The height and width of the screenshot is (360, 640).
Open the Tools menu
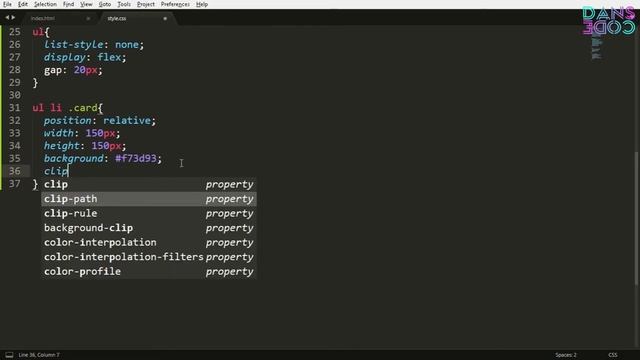coord(124,4)
